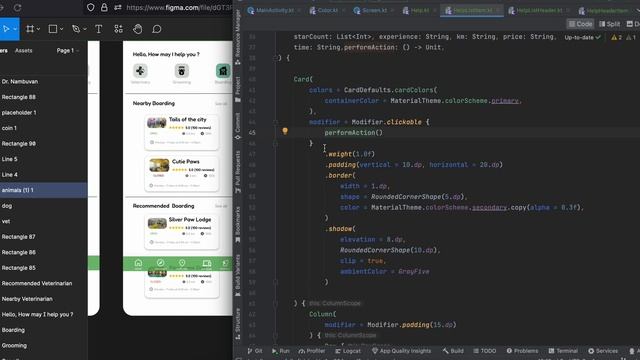Select the 'animals (1) 1' layer

[x=44, y=190]
